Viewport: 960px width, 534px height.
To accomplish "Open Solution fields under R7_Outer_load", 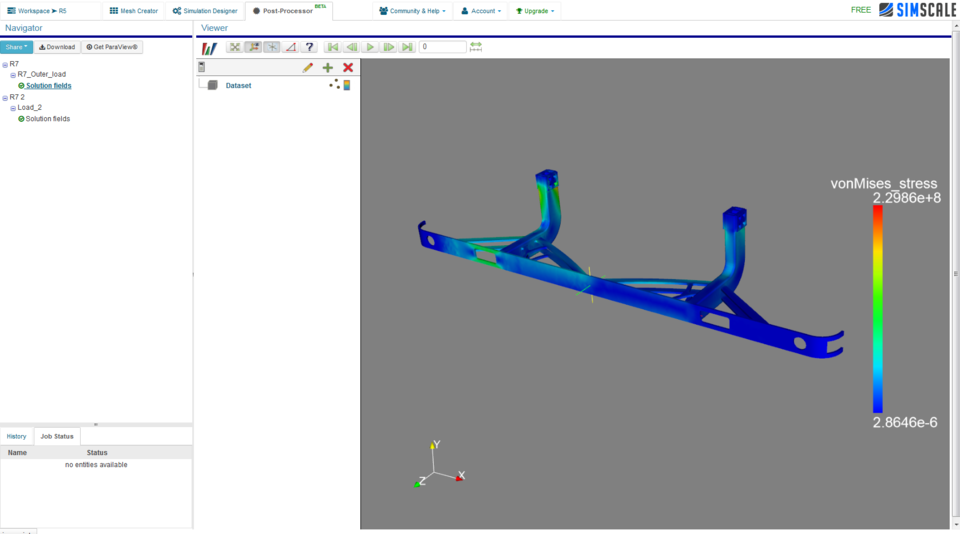I will (48, 86).
